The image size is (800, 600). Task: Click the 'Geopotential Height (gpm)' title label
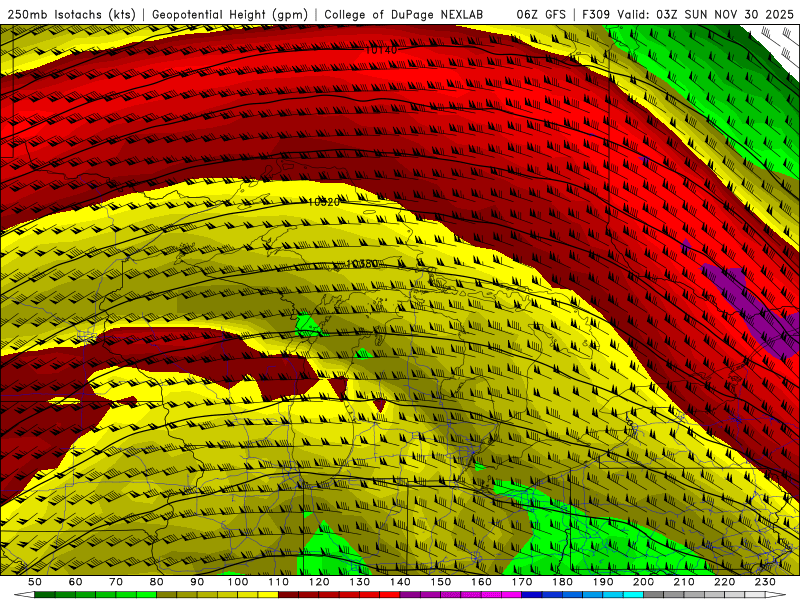pyautogui.click(x=230, y=14)
